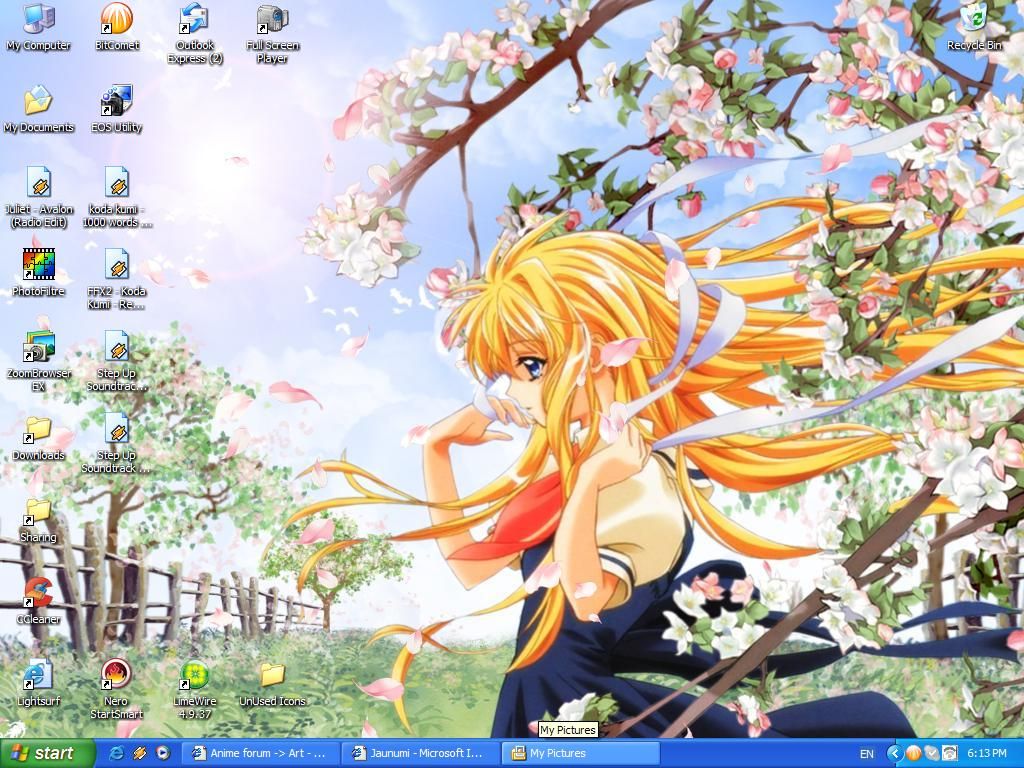Image resolution: width=1024 pixels, height=768 pixels.
Task: Select the FFX2 - Koda Kumi audio file
Action: pos(117,280)
